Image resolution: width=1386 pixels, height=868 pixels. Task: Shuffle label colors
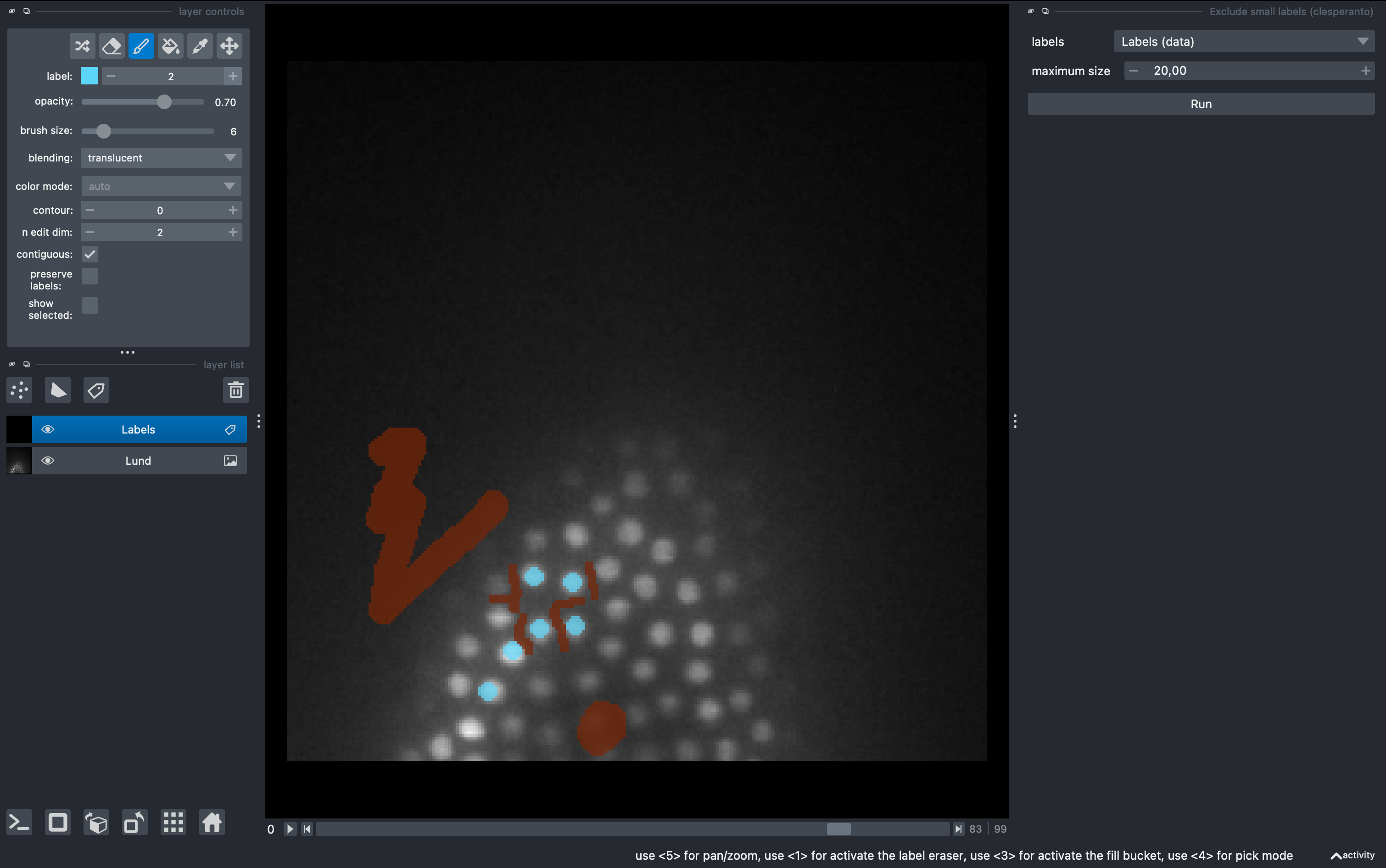pos(82,46)
